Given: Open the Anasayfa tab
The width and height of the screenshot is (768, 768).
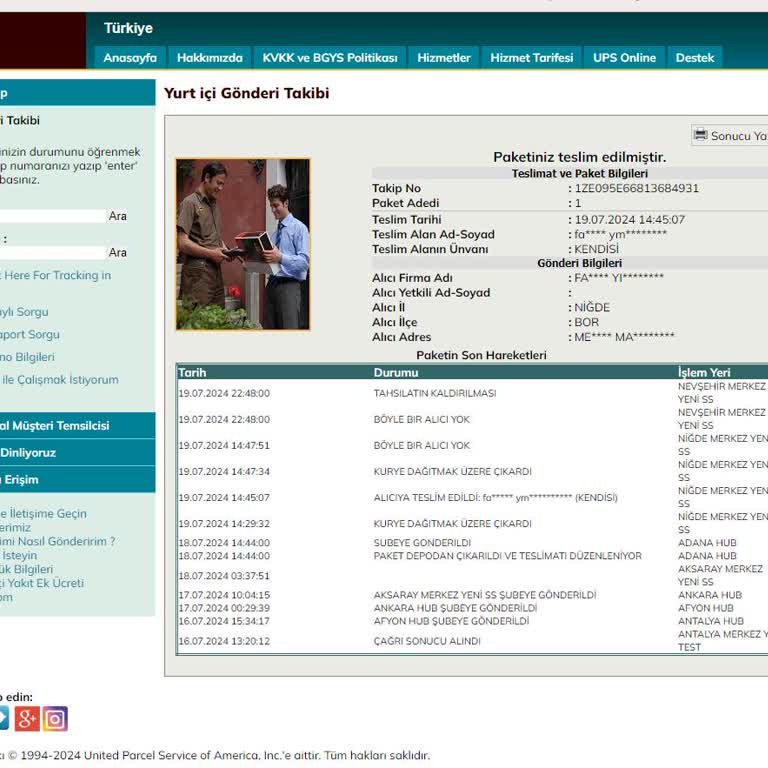Looking at the screenshot, I should 130,58.
